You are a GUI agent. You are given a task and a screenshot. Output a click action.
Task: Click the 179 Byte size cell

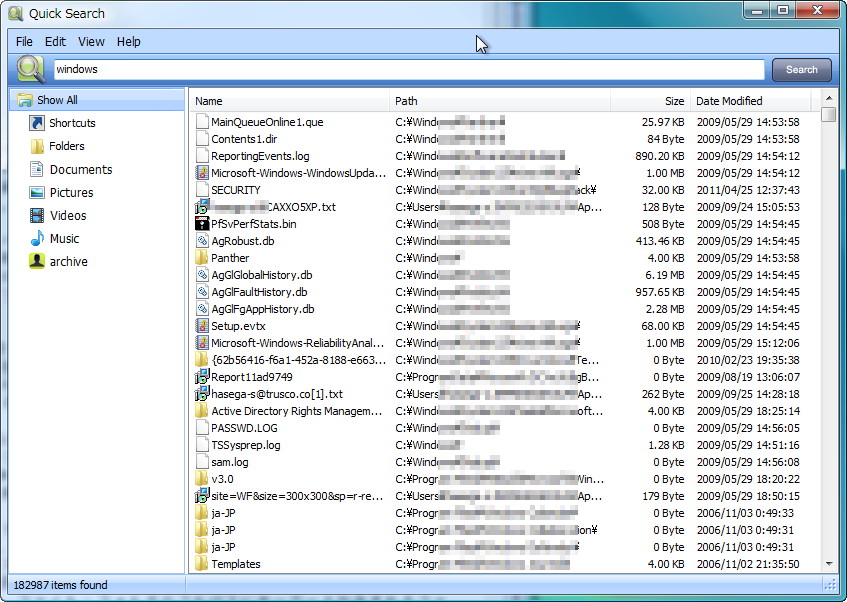click(663, 496)
